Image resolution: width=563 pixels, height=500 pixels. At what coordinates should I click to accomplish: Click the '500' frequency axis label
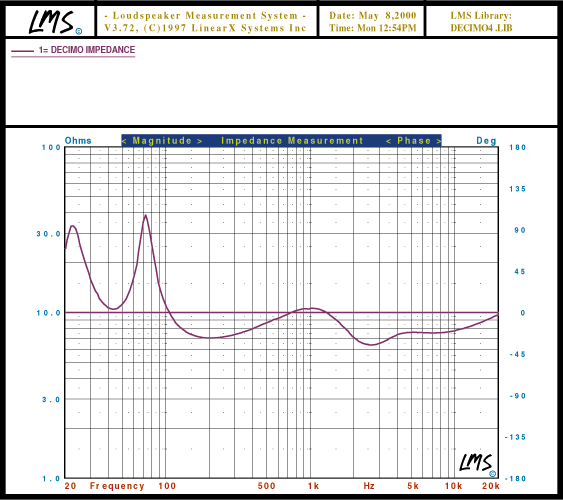(x=266, y=486)
